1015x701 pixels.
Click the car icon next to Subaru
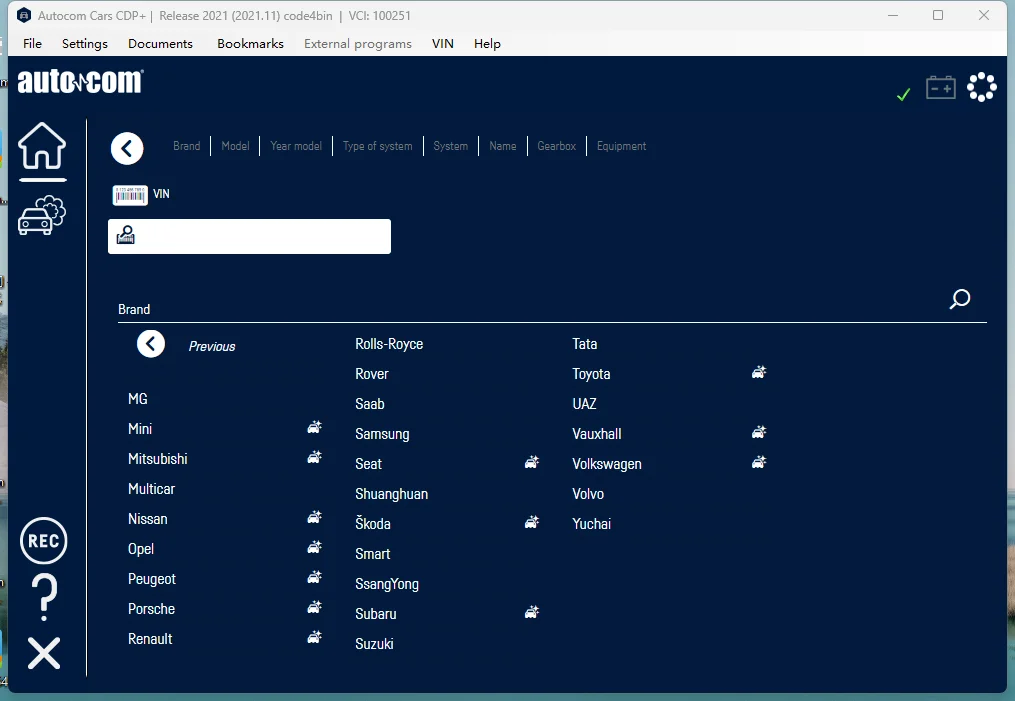click(x=532, y=612)
